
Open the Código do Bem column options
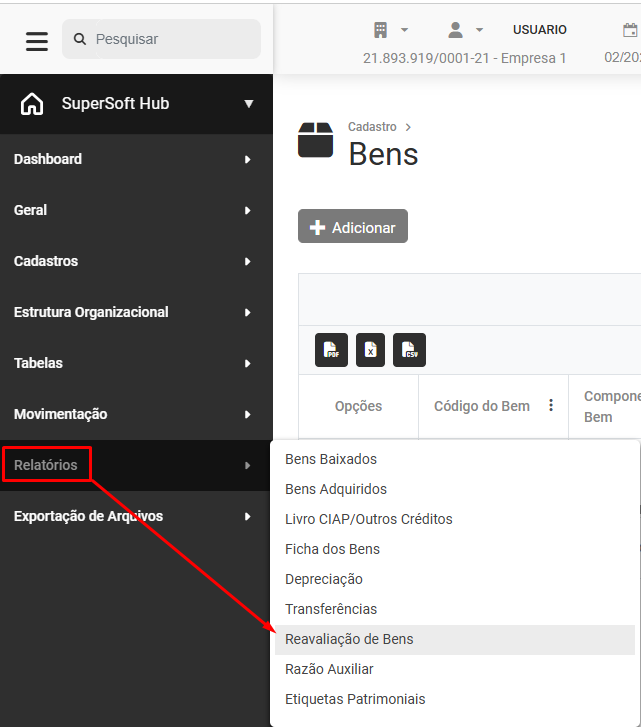click(x=550, y=406)
